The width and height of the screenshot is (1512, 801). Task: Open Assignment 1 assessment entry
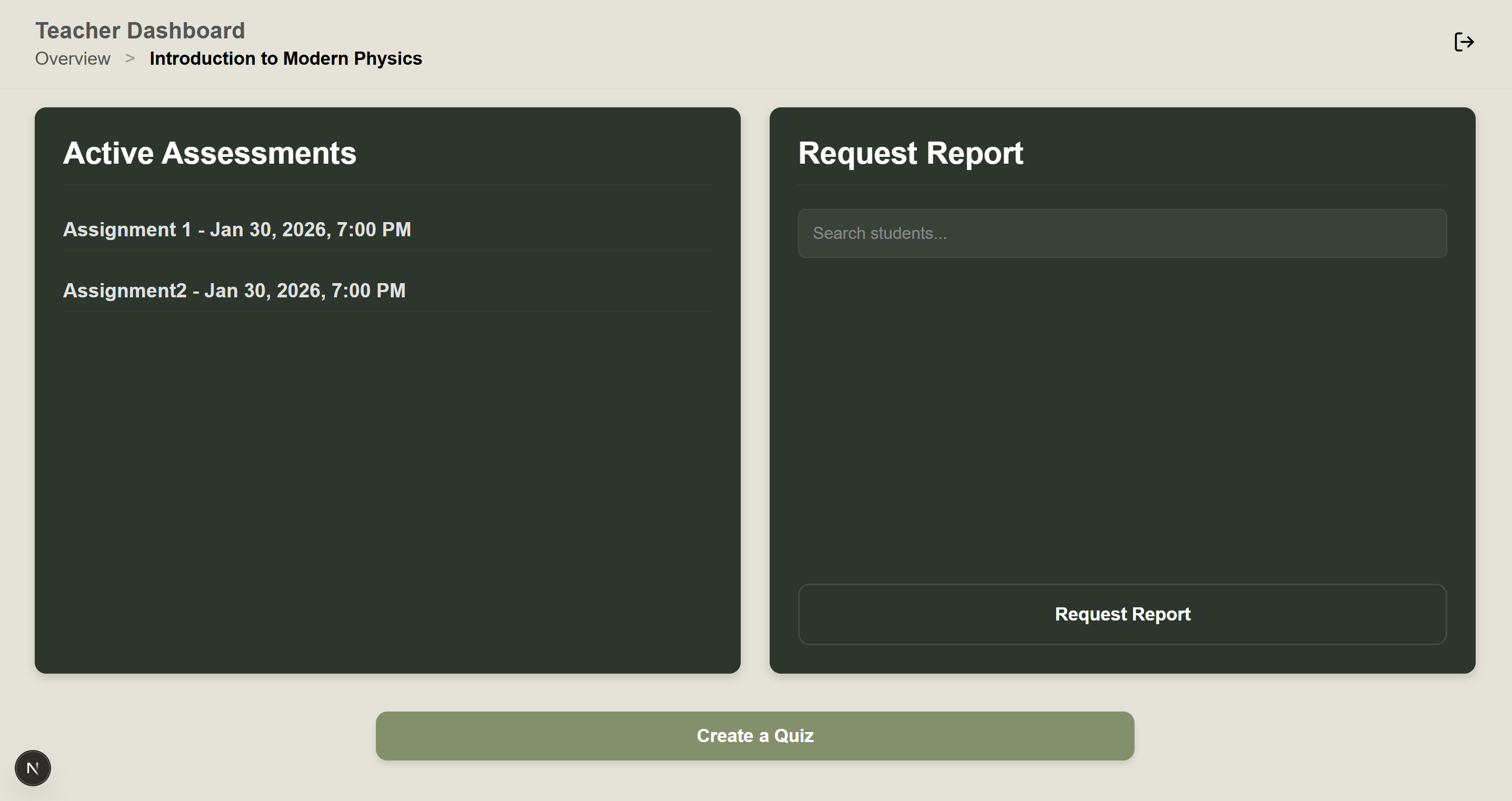tap(236, 229)
